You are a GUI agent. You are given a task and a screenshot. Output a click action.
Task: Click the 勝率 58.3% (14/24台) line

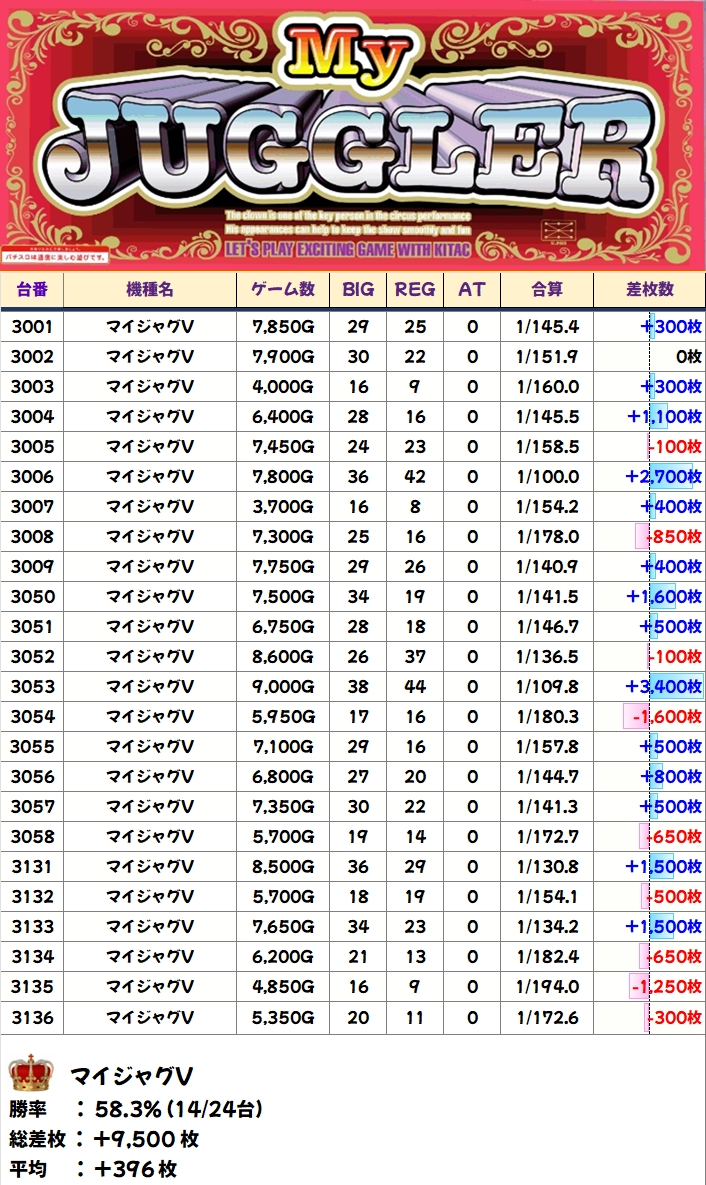[136, 1109]
